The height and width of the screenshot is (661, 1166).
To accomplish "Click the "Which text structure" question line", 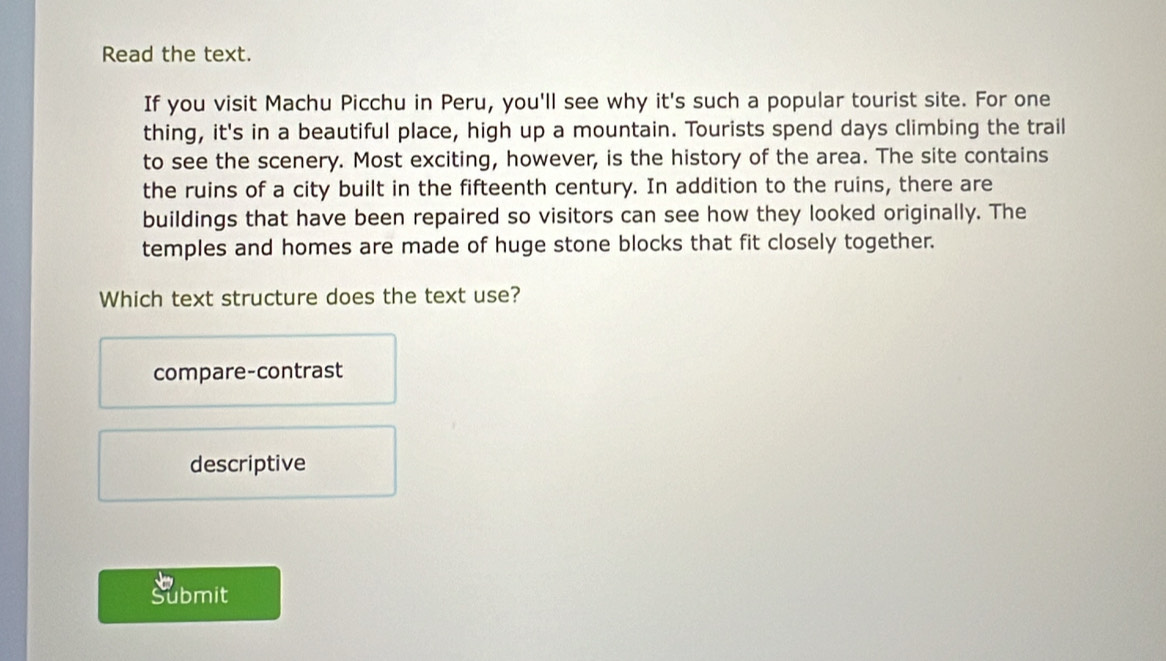I will coord(309,297).
